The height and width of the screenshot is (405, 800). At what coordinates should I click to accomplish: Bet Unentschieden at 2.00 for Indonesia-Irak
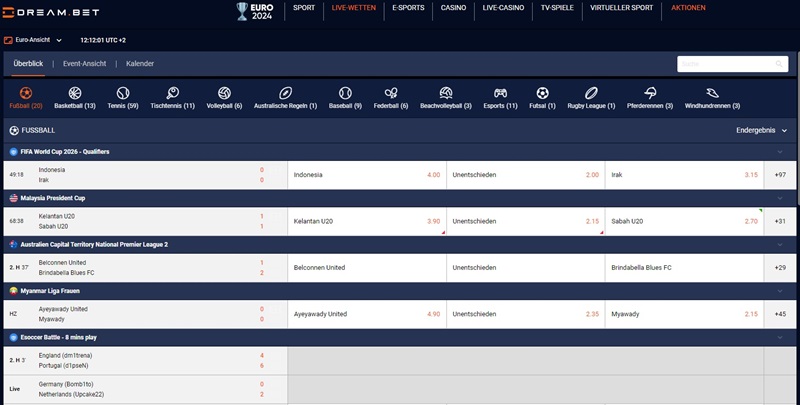(526, 175)
